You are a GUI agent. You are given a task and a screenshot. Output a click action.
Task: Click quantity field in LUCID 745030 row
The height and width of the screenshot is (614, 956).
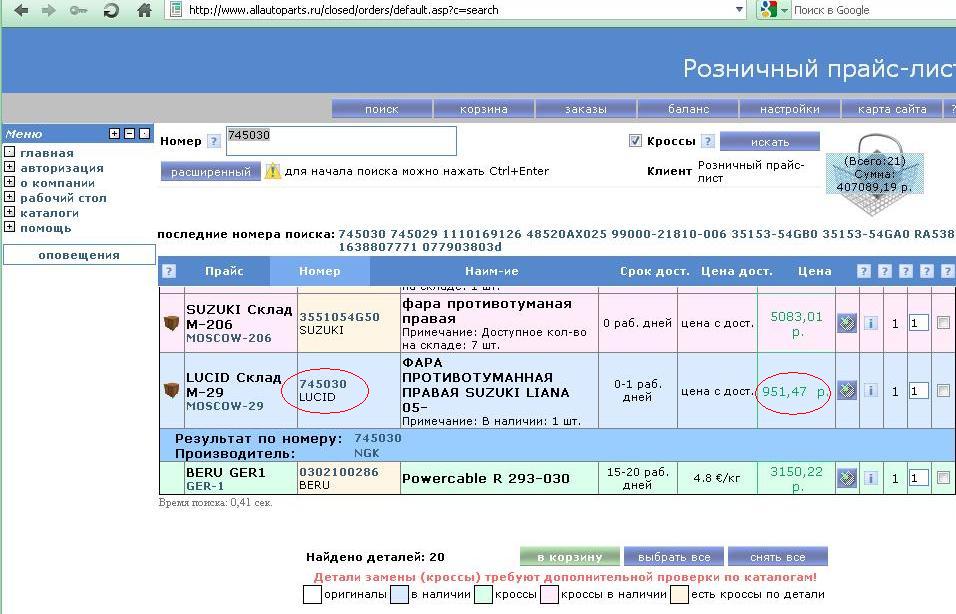[919, 390]
